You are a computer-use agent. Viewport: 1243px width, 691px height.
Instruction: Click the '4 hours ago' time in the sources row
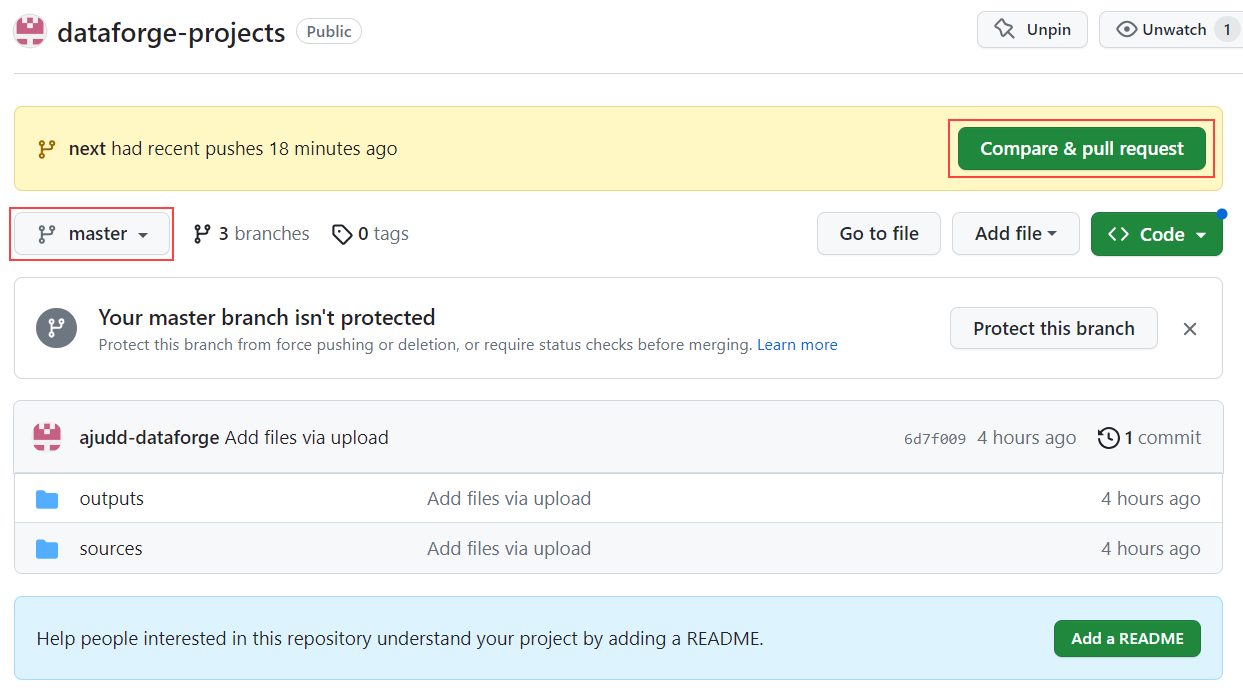click(x=1151, y=549)
